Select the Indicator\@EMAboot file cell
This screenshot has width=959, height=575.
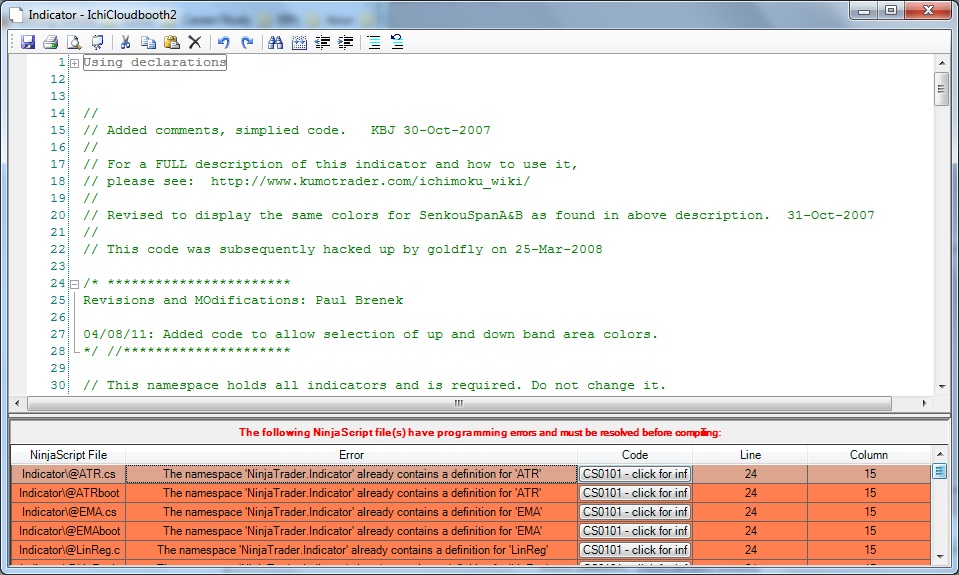pos(68,531)
